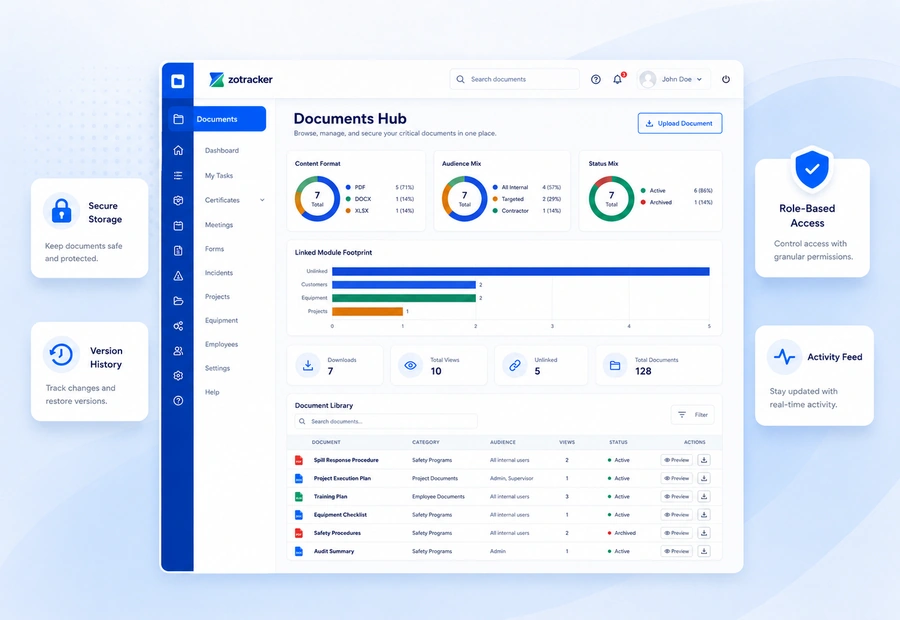Click the green Equipment bar in chart

tap(404, 298)
